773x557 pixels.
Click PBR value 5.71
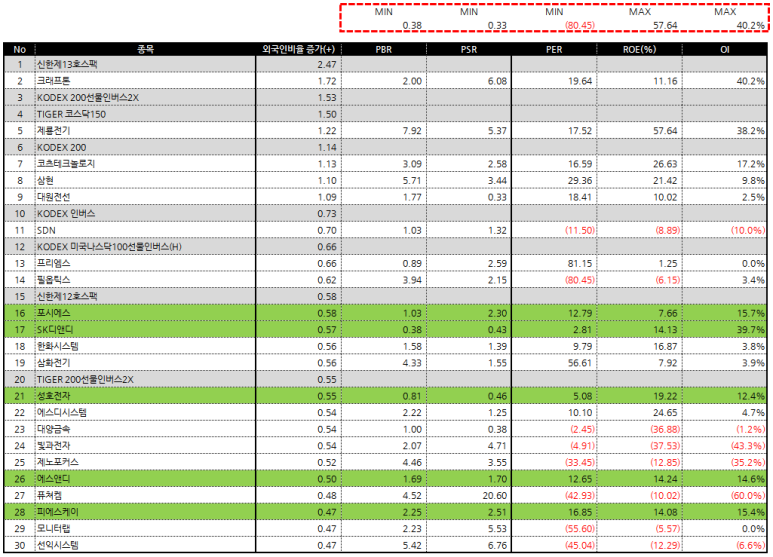click(412, 180)
